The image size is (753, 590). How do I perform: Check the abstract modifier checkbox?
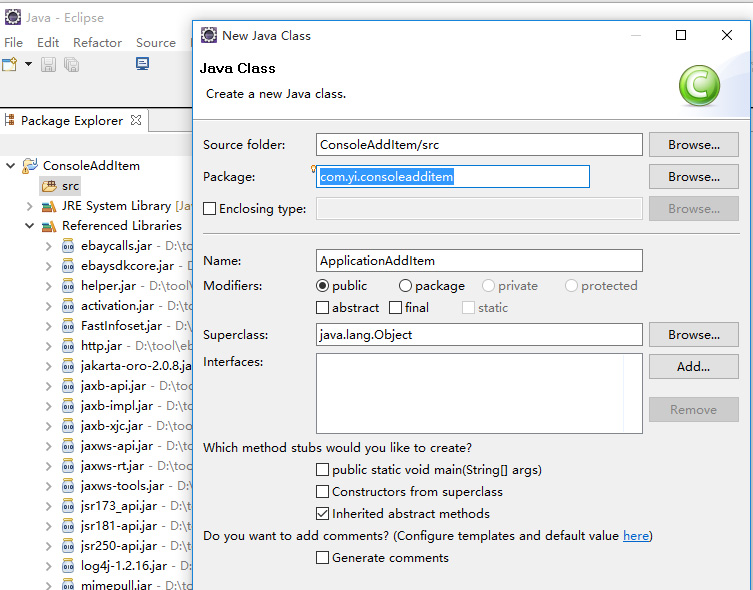[322, 308]
